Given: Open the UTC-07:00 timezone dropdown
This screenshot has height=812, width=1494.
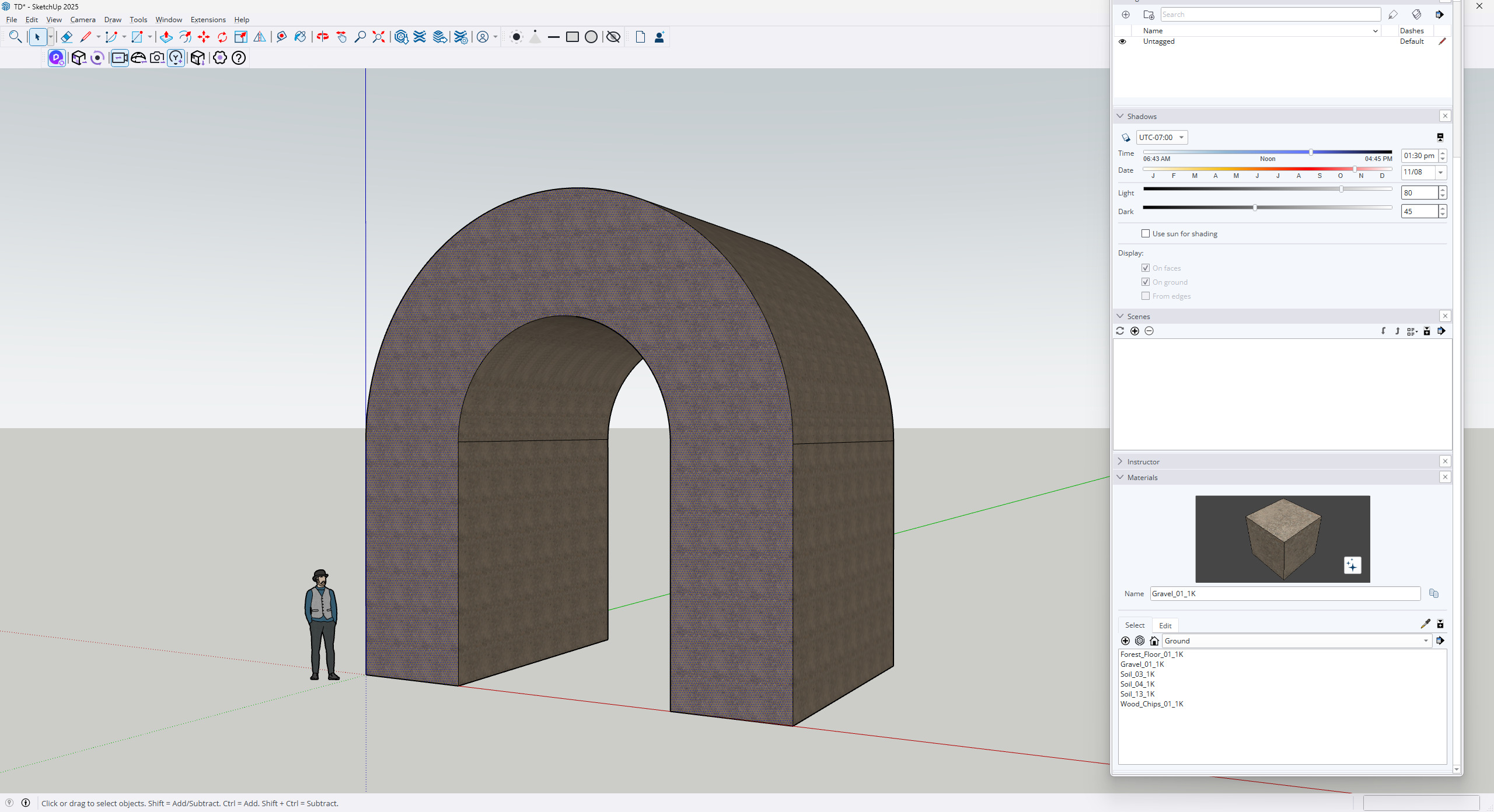Looking at the screenshot, I should coord(1161,138).
